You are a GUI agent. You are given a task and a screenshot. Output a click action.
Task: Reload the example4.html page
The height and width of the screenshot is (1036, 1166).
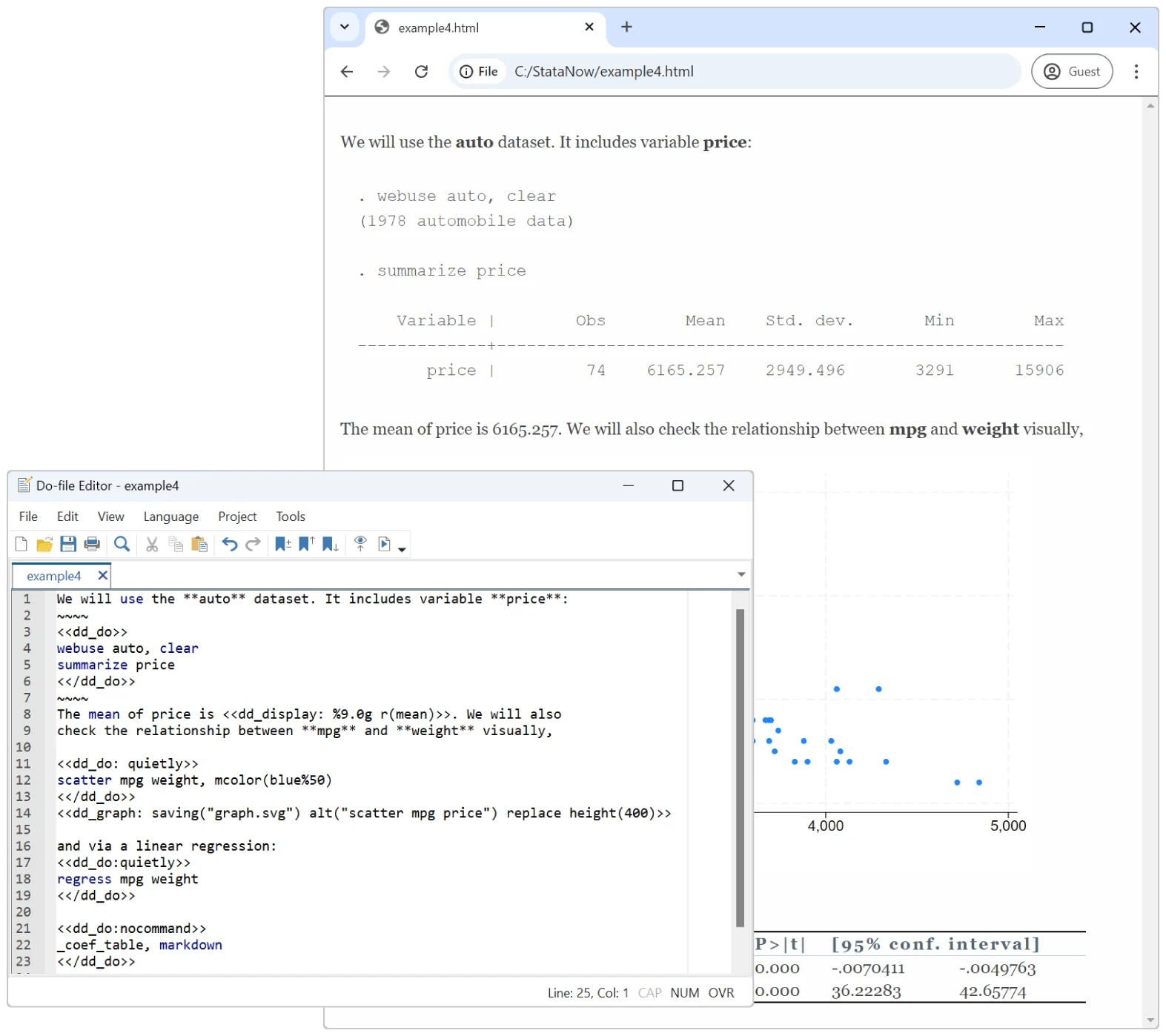point(422,72)
